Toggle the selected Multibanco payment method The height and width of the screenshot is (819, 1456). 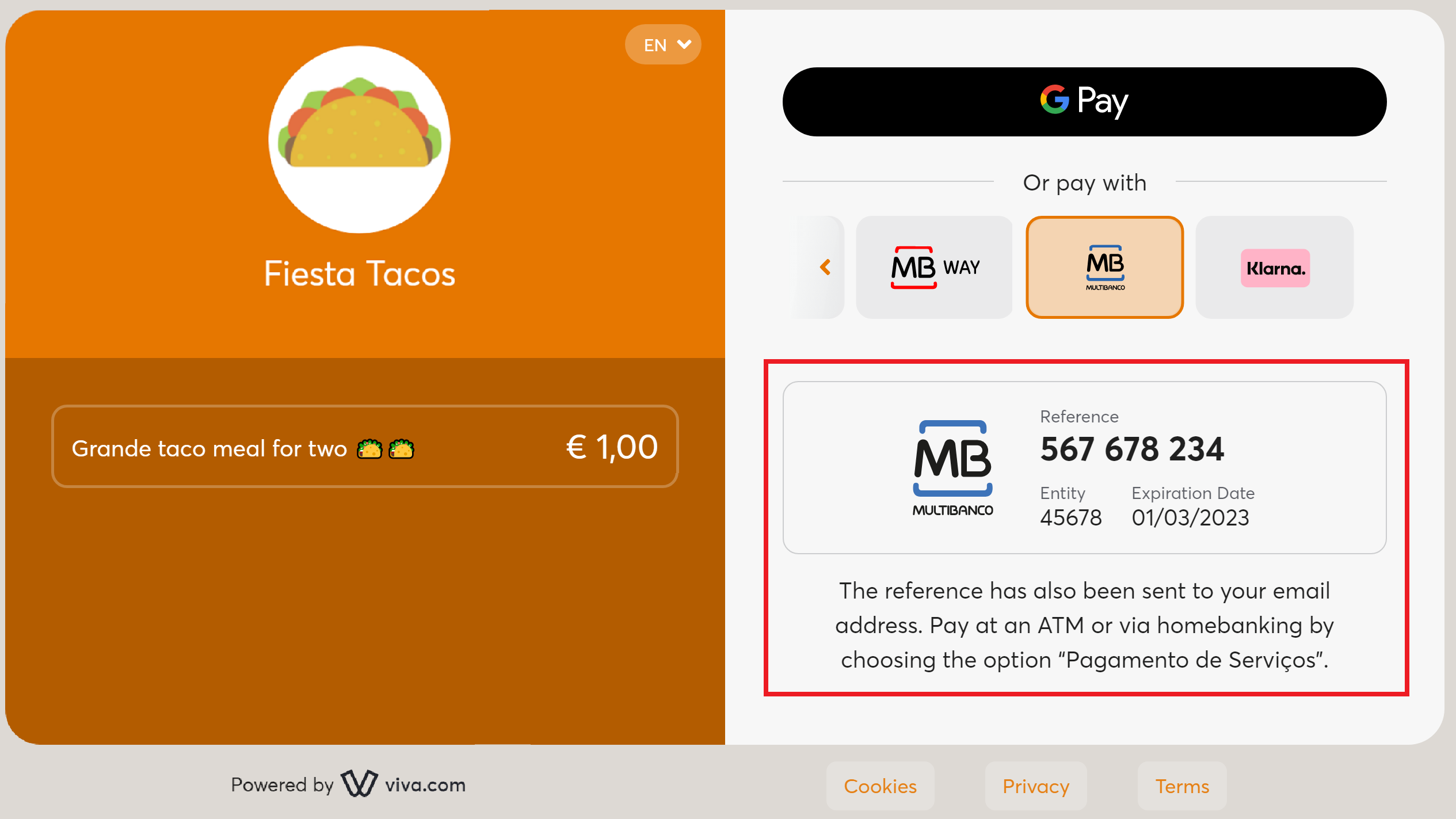click(x=1105, y=267)
